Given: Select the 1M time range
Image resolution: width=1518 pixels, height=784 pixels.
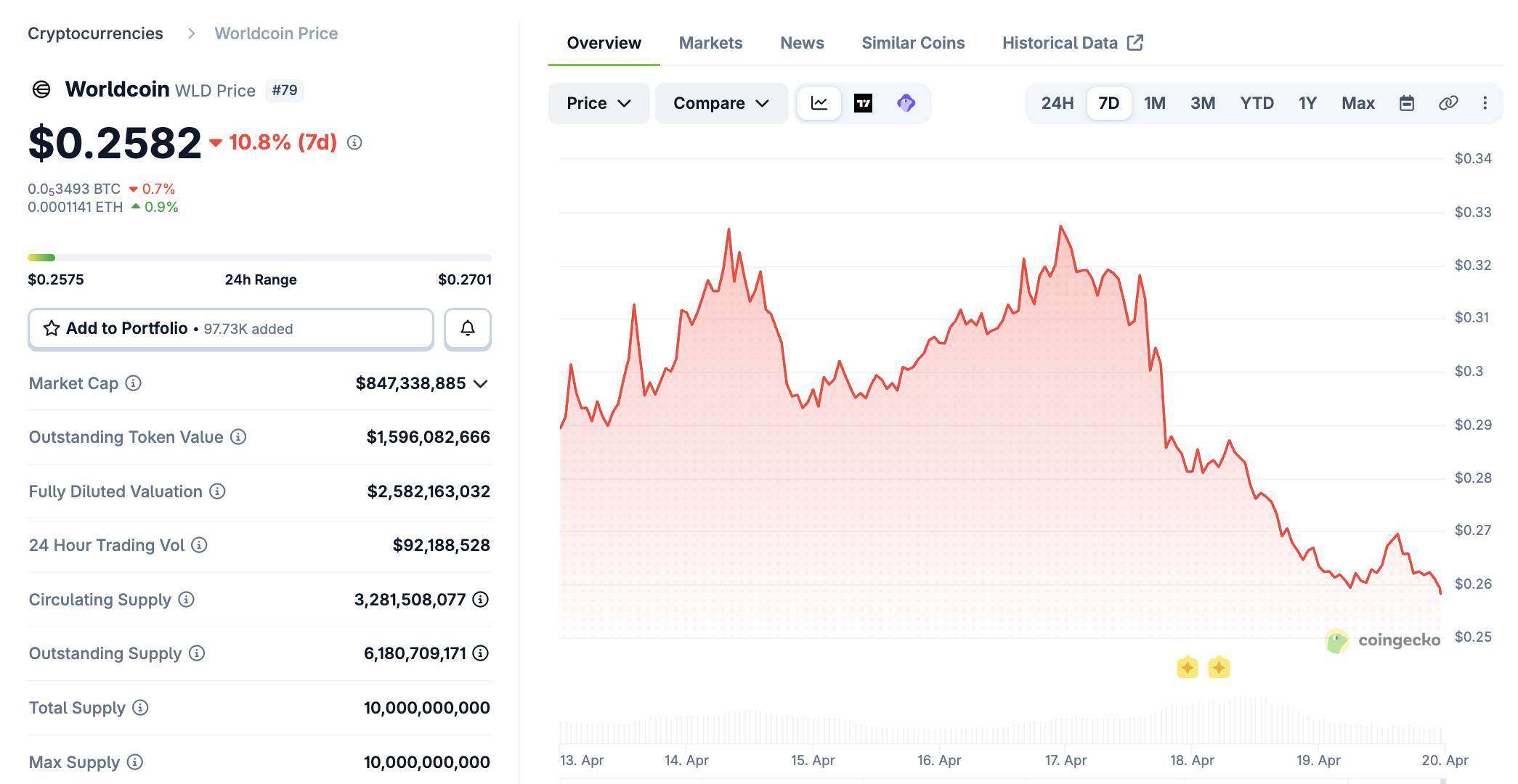Looking at the screenshot, I should pos(1154,103).
